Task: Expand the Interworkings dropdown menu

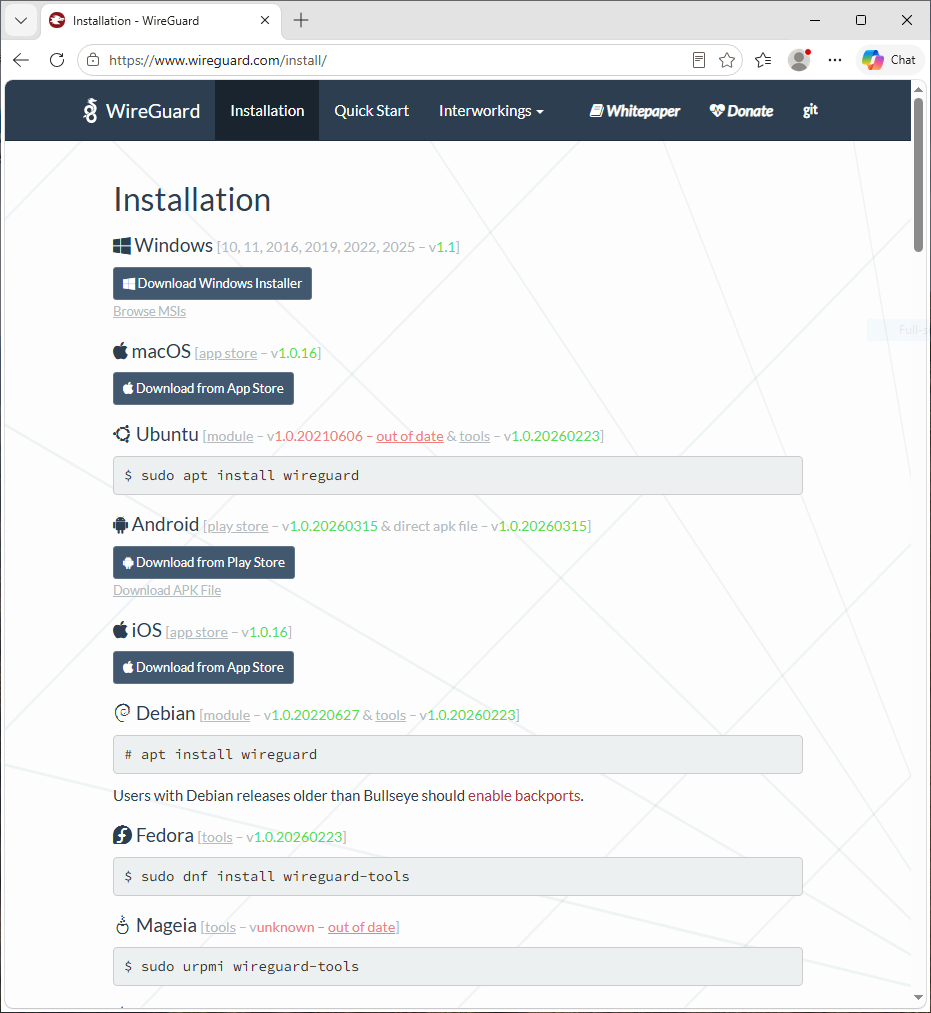Action: pos(491,110)
